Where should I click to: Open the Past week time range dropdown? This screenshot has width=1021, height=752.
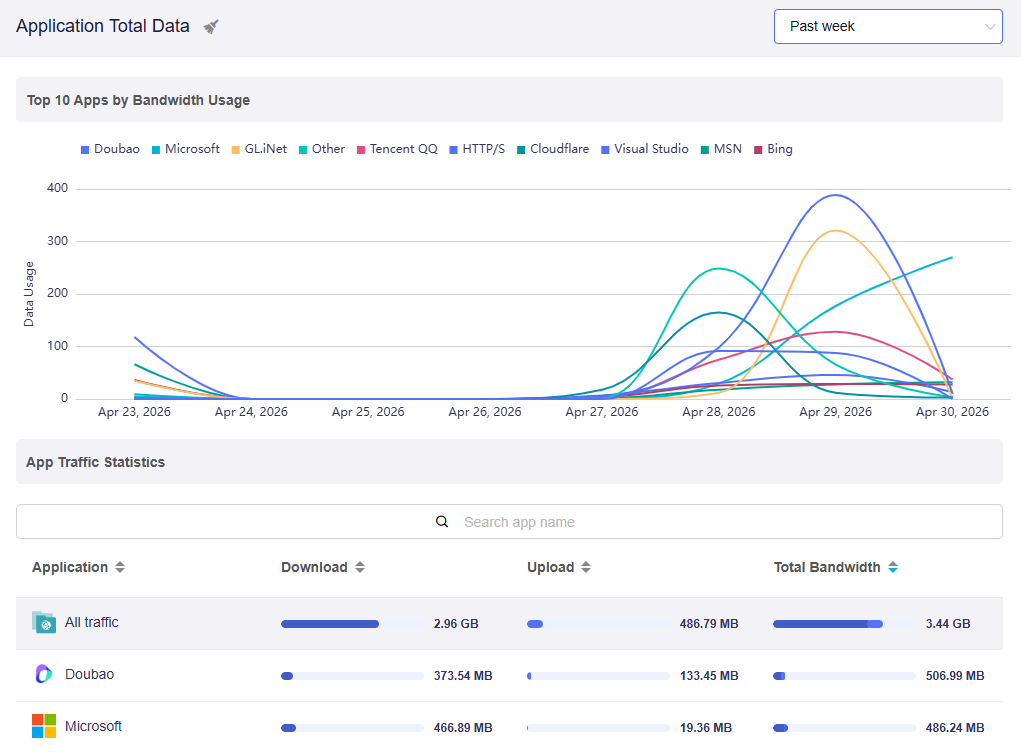pyautogui.click(x=888, y=27)
